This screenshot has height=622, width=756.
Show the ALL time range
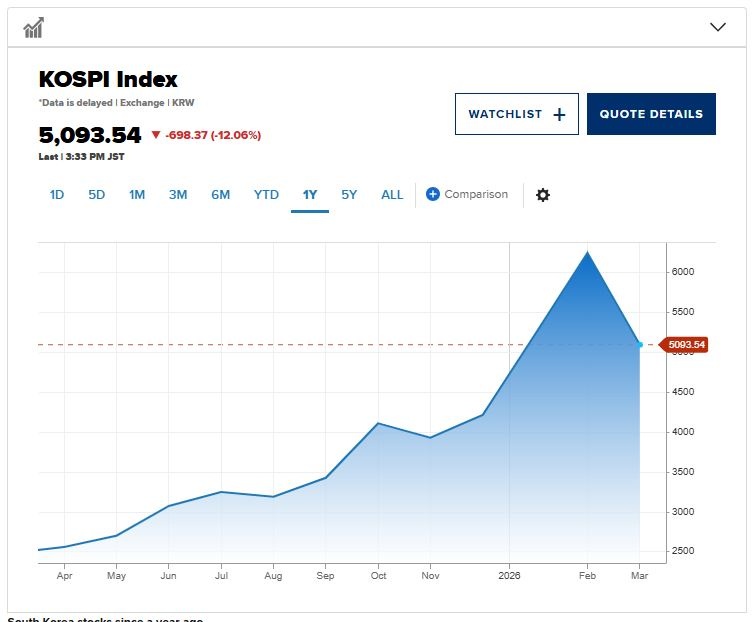pyautogui.click(x=392, y=195)
